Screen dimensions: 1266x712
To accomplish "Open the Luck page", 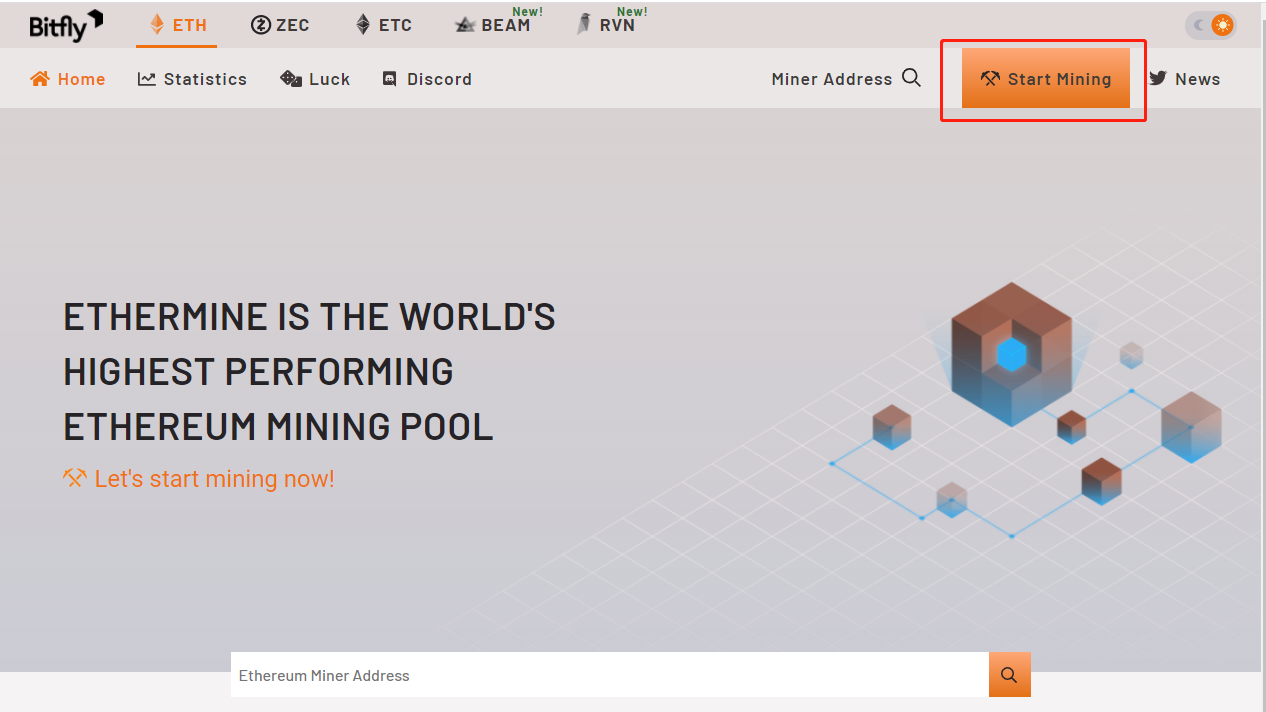I will point(315,79).
